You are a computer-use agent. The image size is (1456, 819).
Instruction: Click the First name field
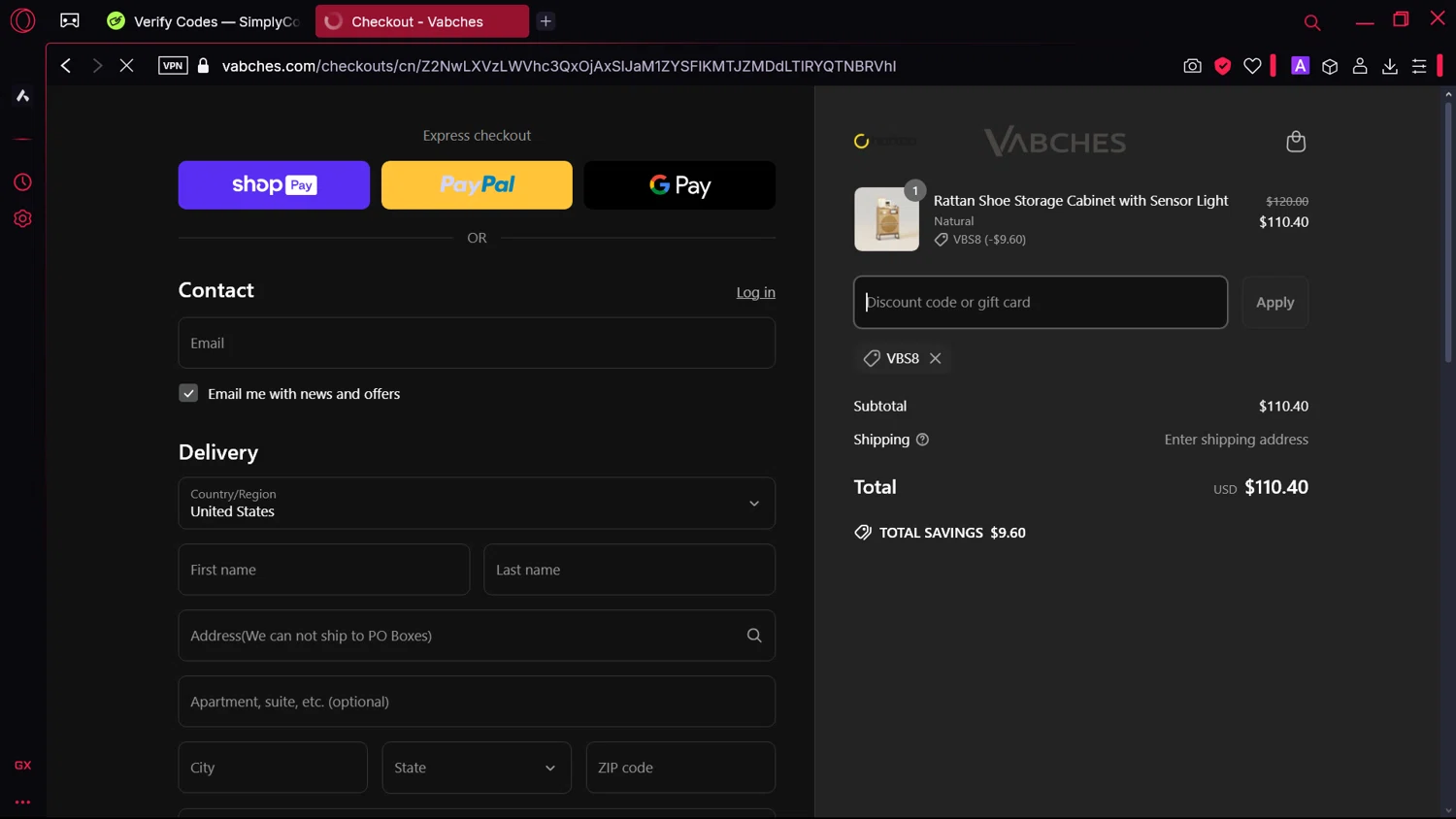point(324,570)
